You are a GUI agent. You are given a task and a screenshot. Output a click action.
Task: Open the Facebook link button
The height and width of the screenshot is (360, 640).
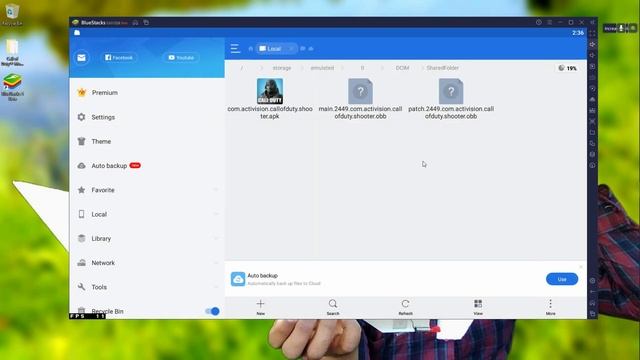119,58
